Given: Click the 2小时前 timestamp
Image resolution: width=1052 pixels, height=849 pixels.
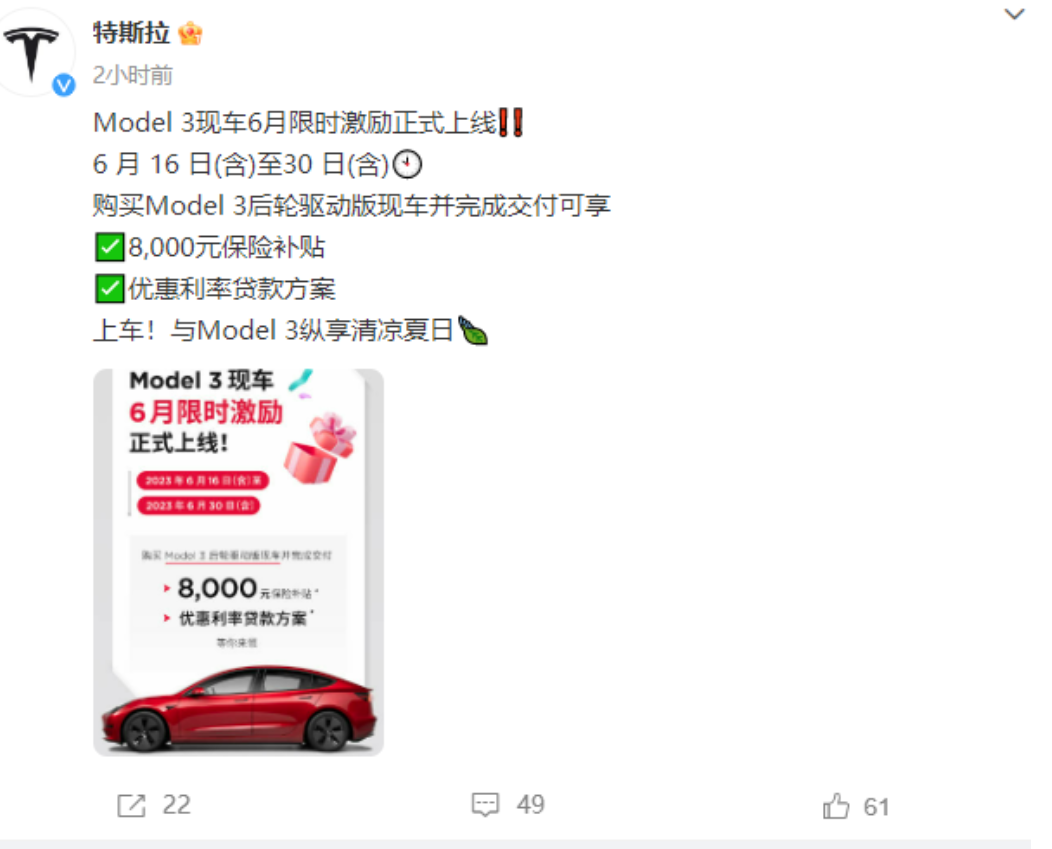Looking at the screenshot, I should click(133, 75).
